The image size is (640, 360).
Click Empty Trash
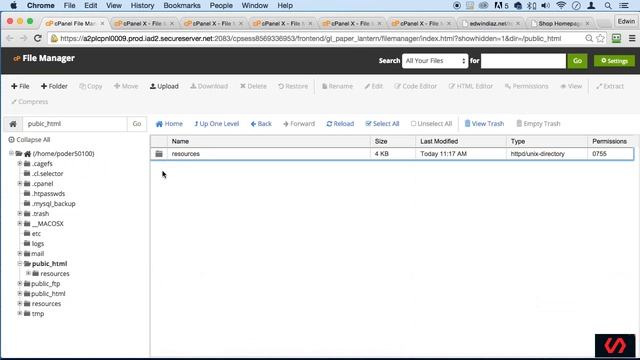point(538,124)
